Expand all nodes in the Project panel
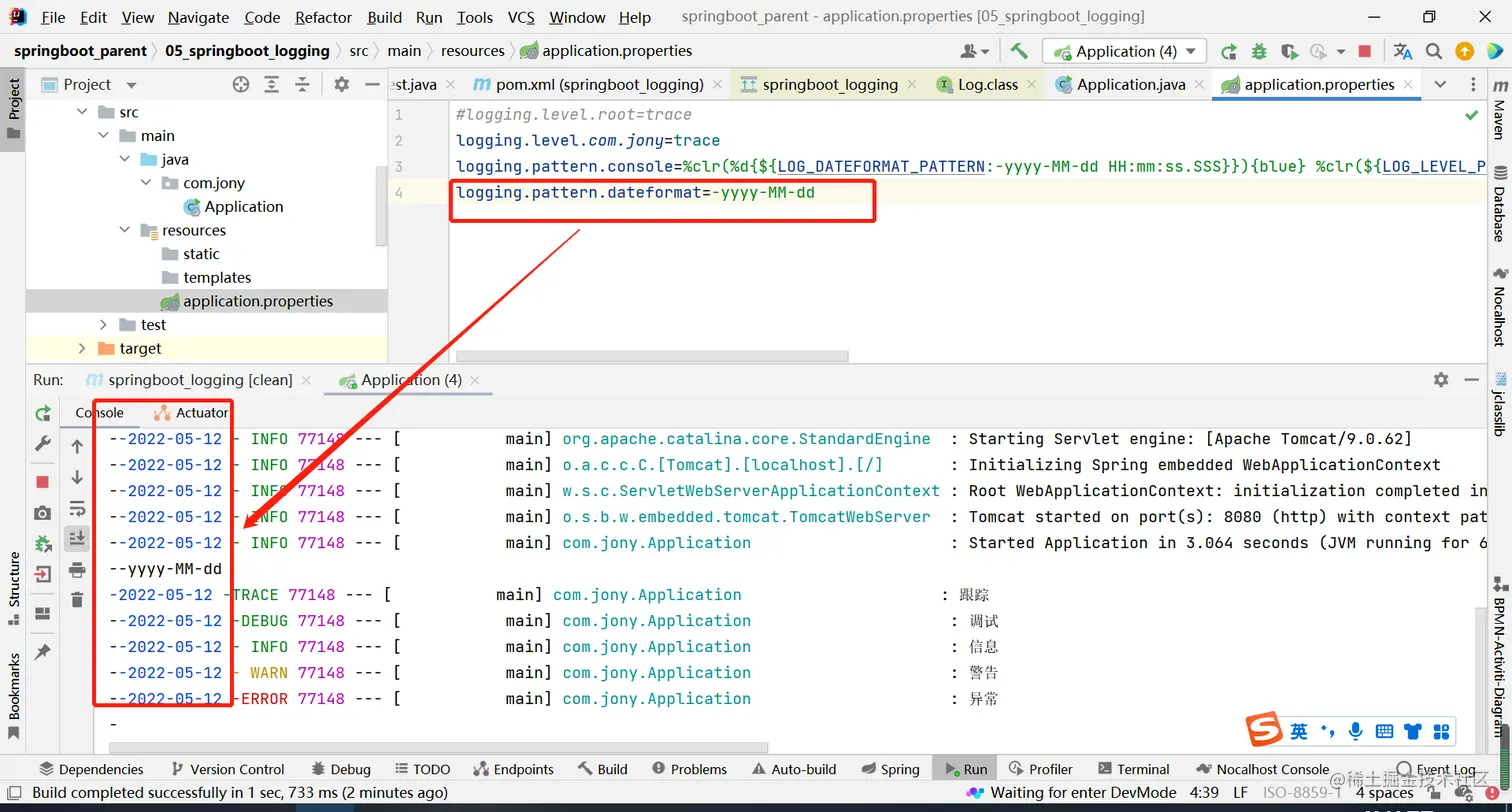Image resolution: width=1512 pixels, height=812 pixels. (271, 85)
